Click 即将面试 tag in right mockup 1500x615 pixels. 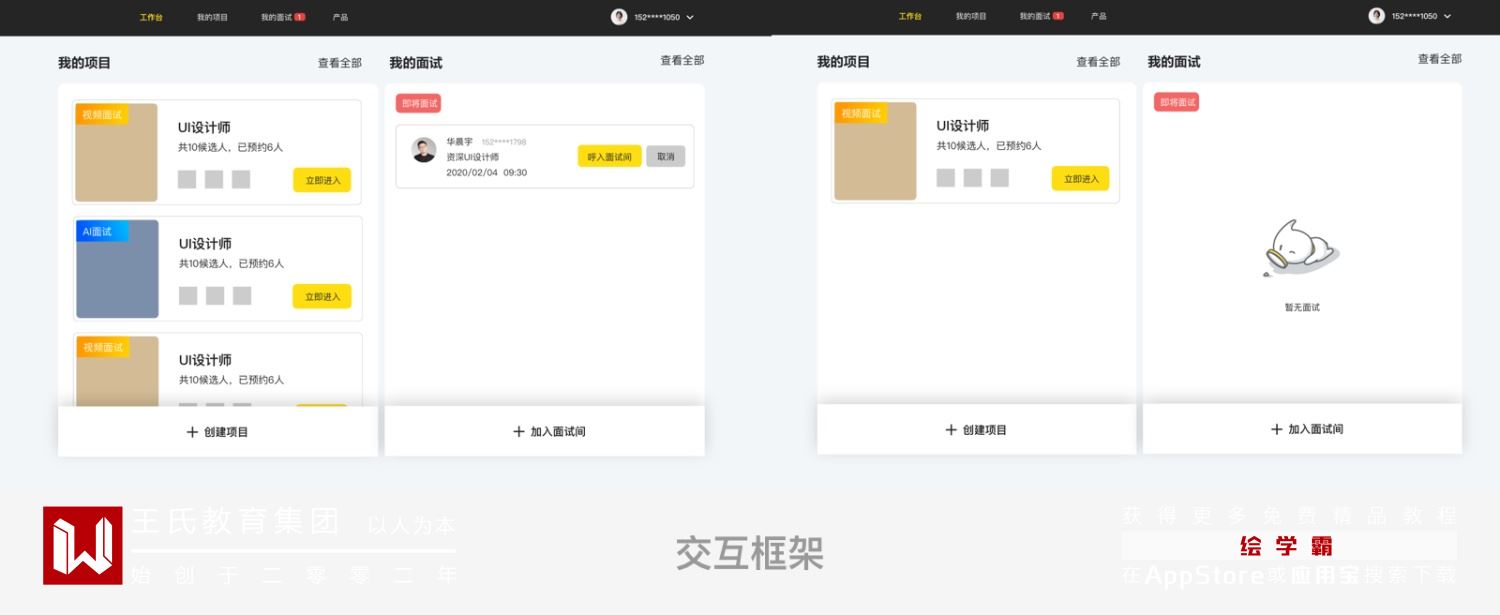pos(1177,102)
